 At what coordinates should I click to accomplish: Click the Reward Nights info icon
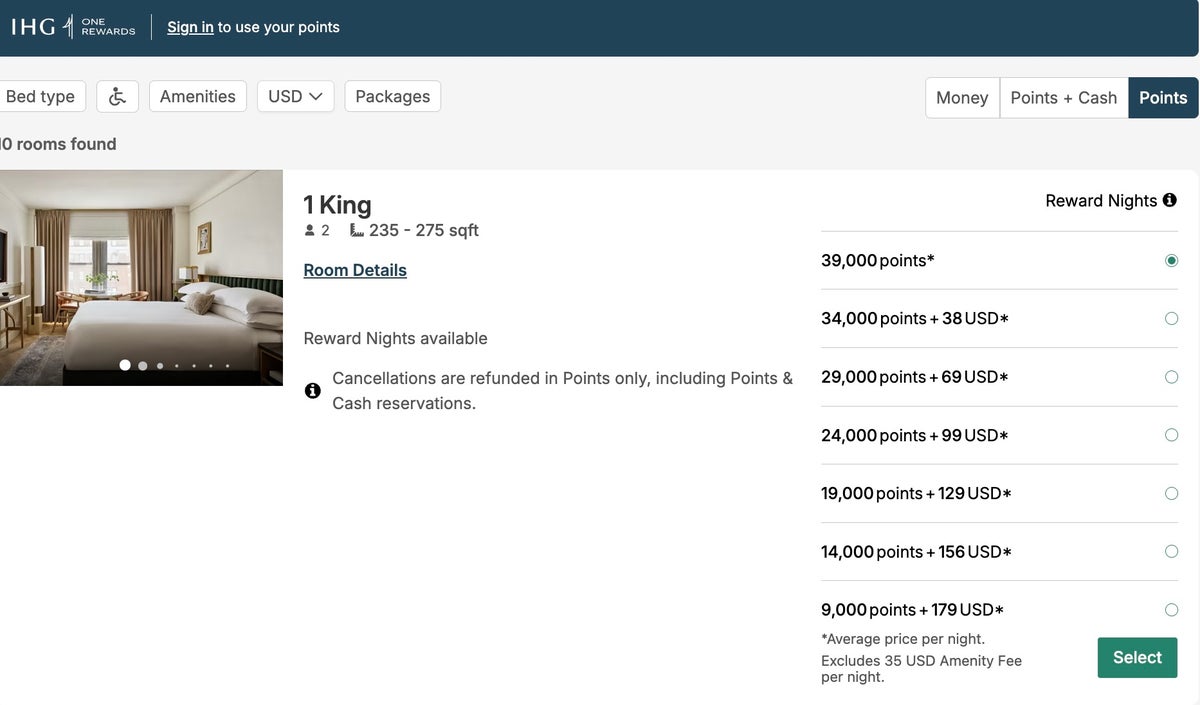[1169, 199]
